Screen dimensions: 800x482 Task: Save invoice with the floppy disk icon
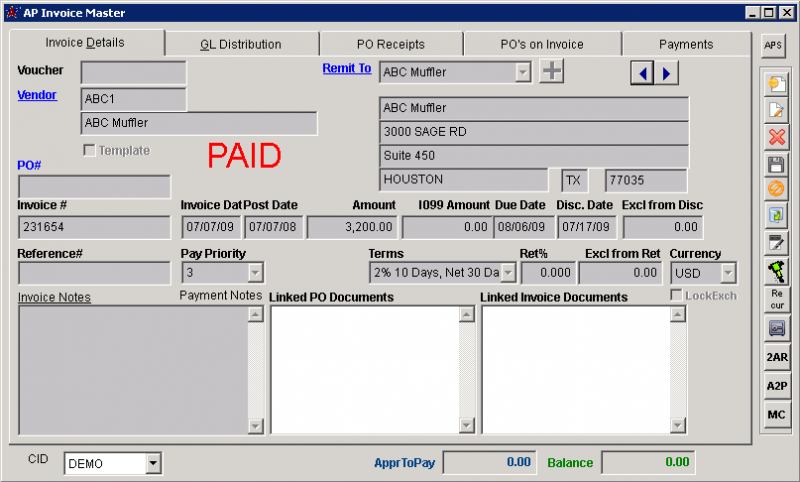pyautogui.click(x=776, y=164)
